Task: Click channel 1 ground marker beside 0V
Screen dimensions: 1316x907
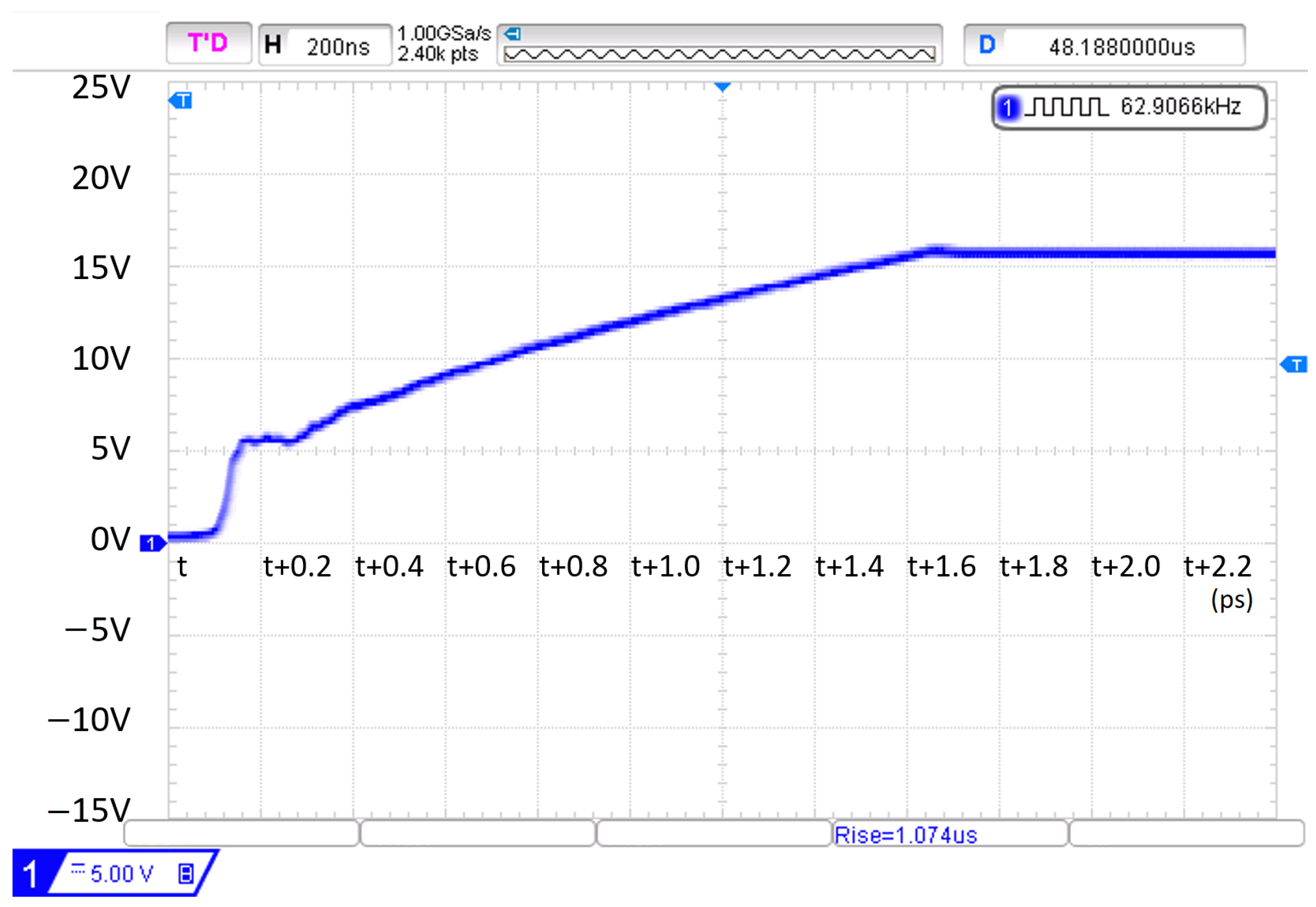Action: coord(152,544)
